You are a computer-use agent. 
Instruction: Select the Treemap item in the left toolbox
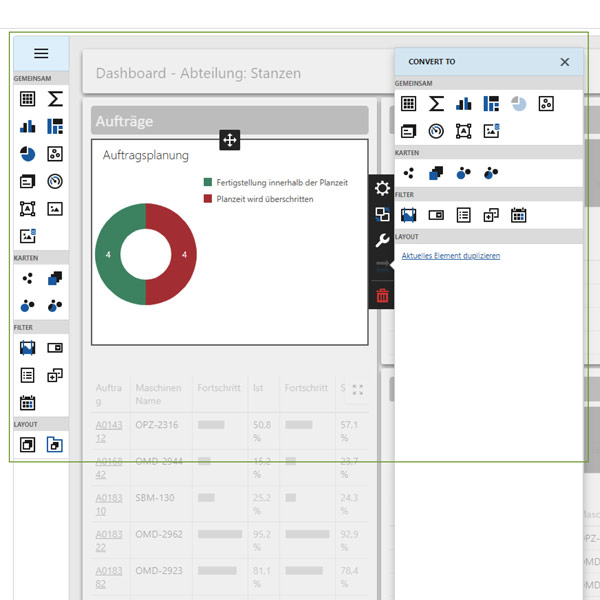tap(55, 126)
